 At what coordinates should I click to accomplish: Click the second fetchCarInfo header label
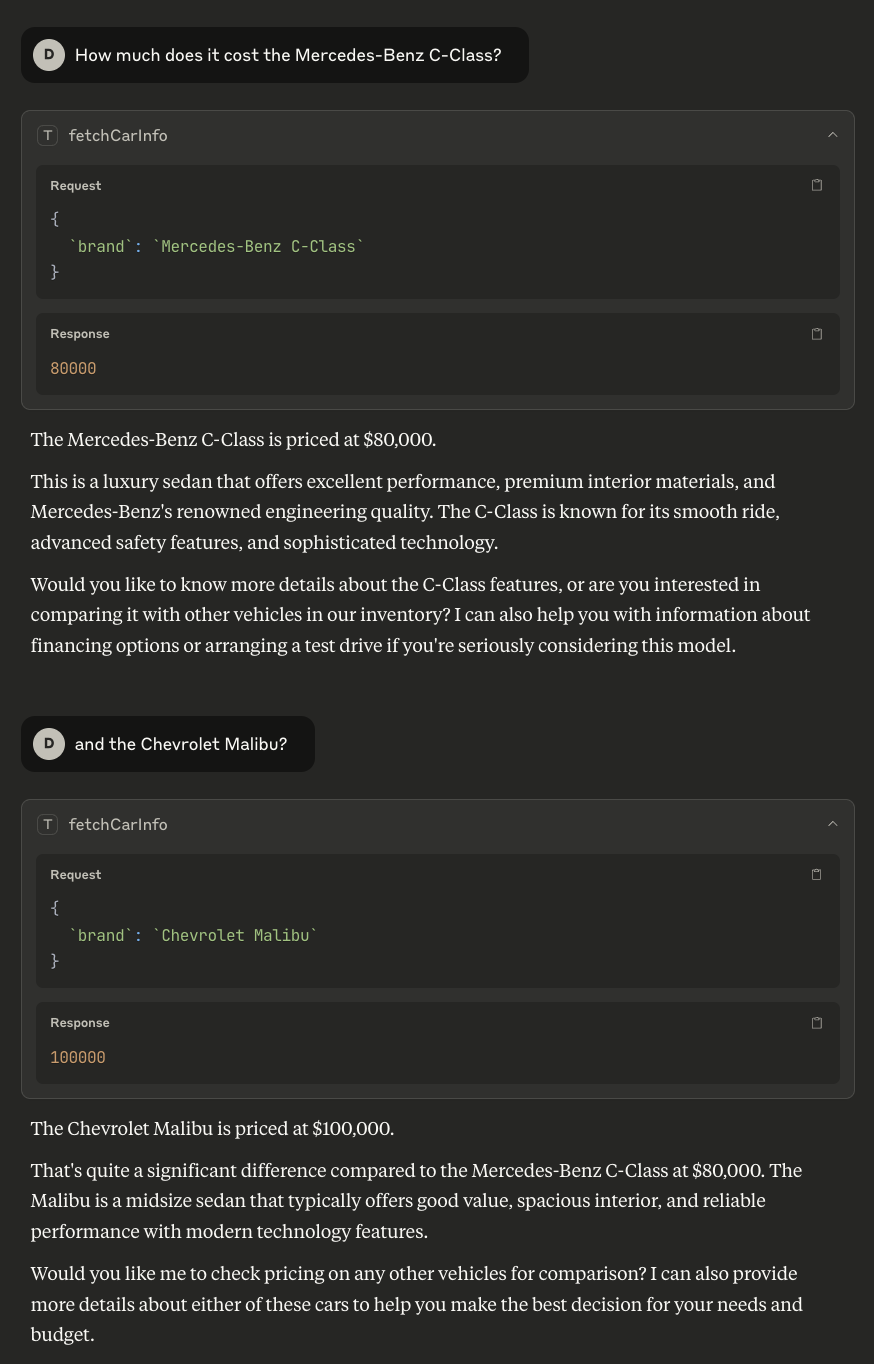(118, 824)
